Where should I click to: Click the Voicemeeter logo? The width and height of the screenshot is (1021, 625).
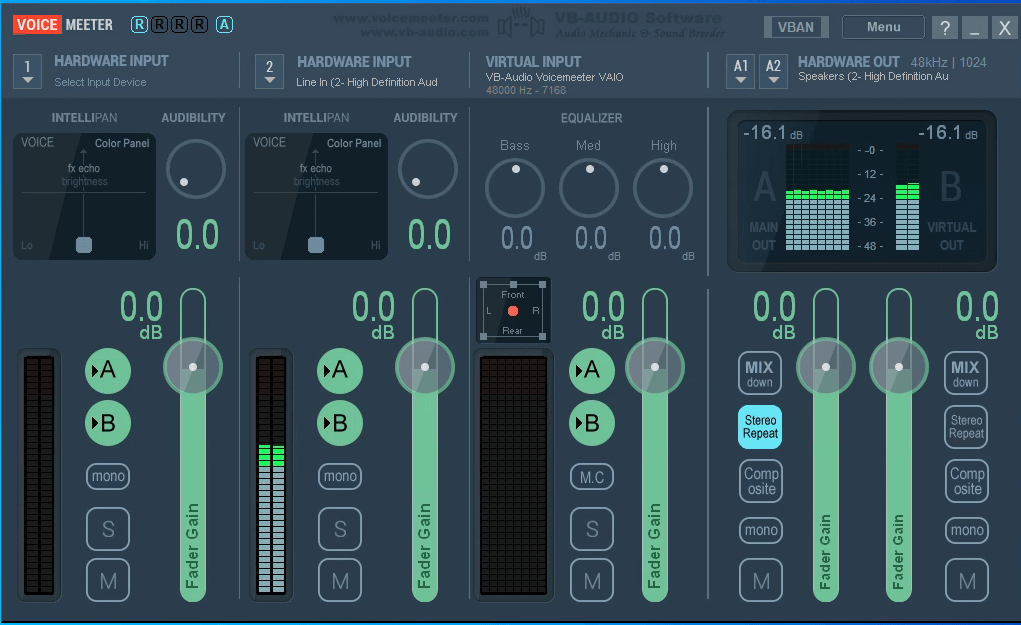pyautogui.click(x=63, y=25)
